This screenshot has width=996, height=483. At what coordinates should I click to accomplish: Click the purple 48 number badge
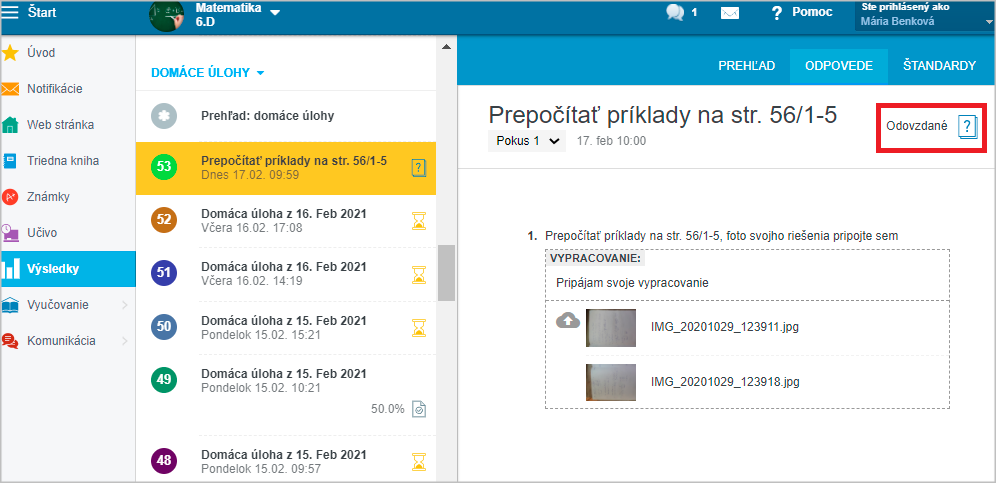[x=164, y=461]
